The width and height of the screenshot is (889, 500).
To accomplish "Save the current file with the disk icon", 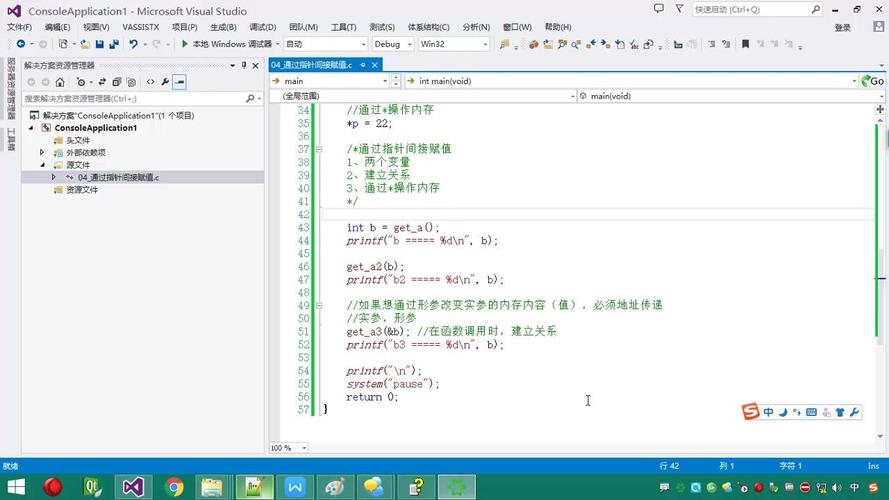I will pyautogui.click(x=100, y=44).
